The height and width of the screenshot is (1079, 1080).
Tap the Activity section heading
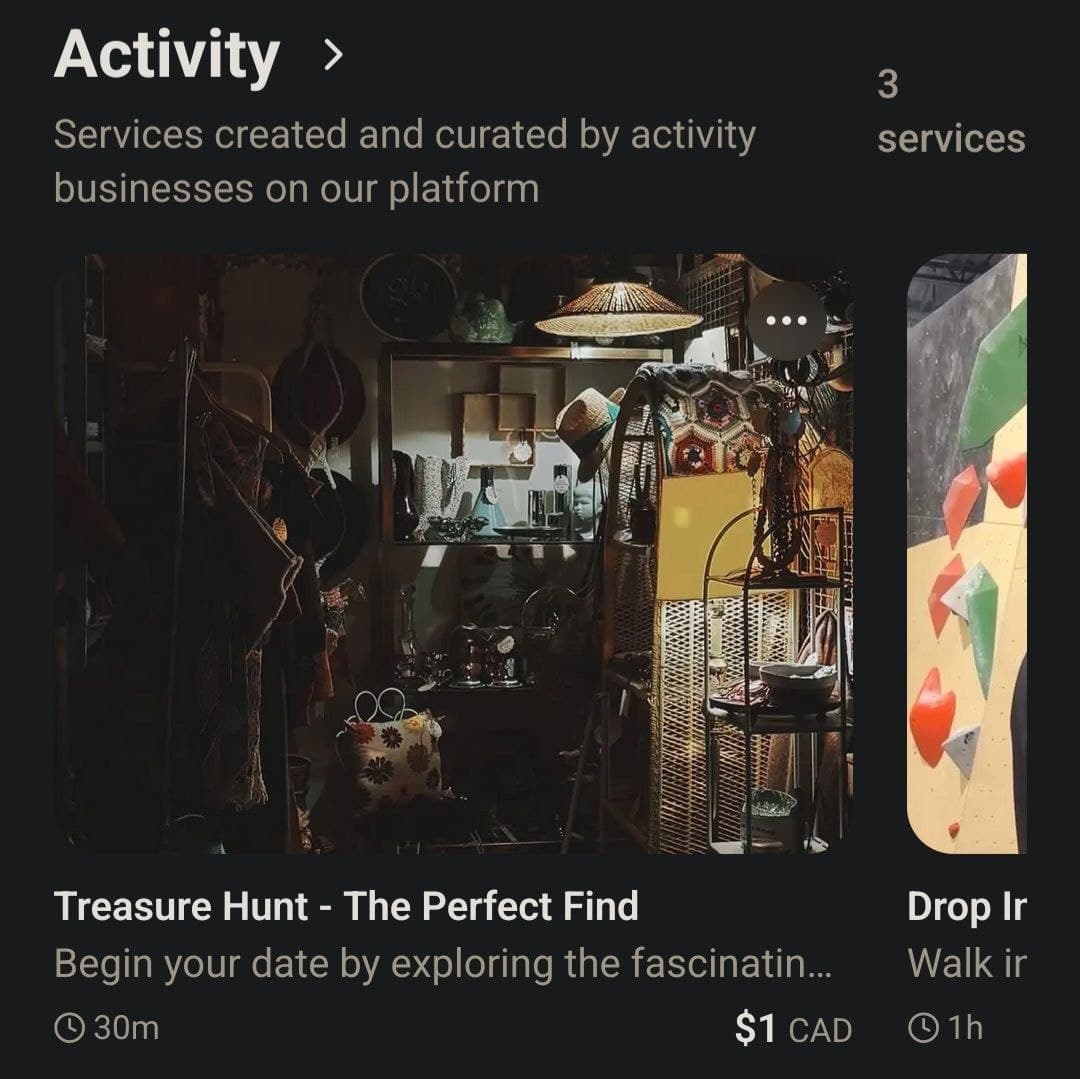pyautogui.click(x=166, y=56)
